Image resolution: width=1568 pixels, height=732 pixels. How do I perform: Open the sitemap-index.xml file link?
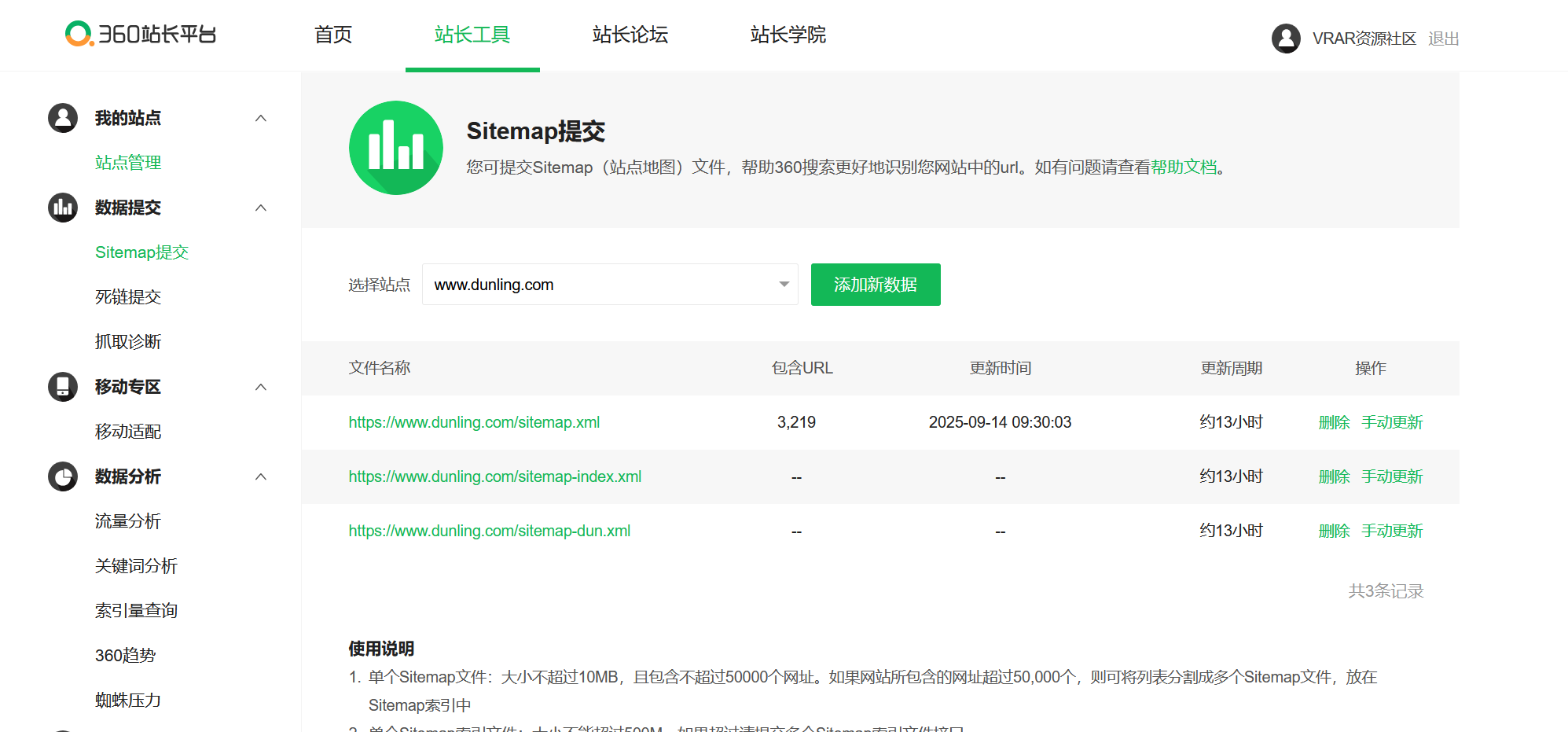tap(495, 476)
